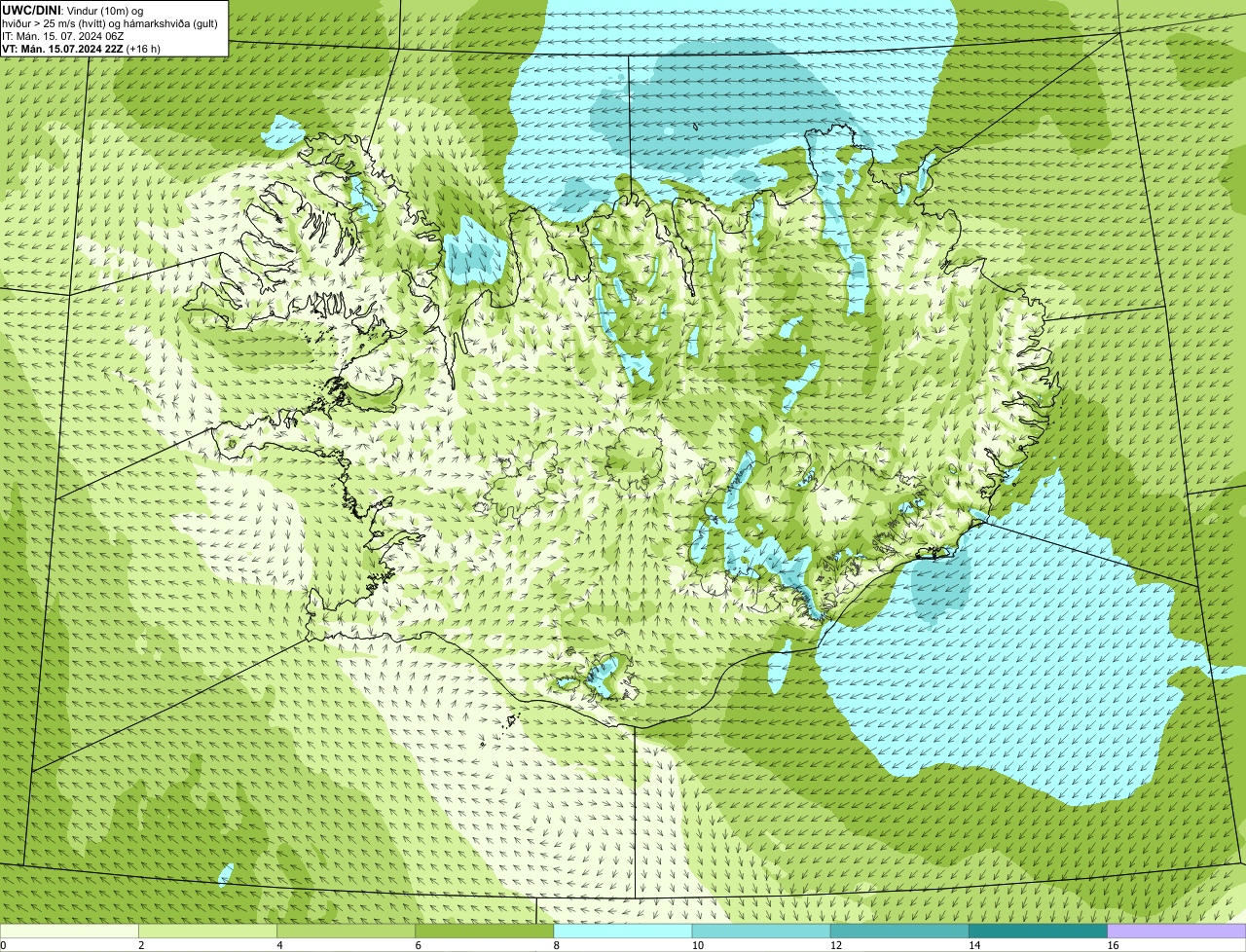Click the legend scale label '4'
1246x952 pixels.
pos(280,945)
